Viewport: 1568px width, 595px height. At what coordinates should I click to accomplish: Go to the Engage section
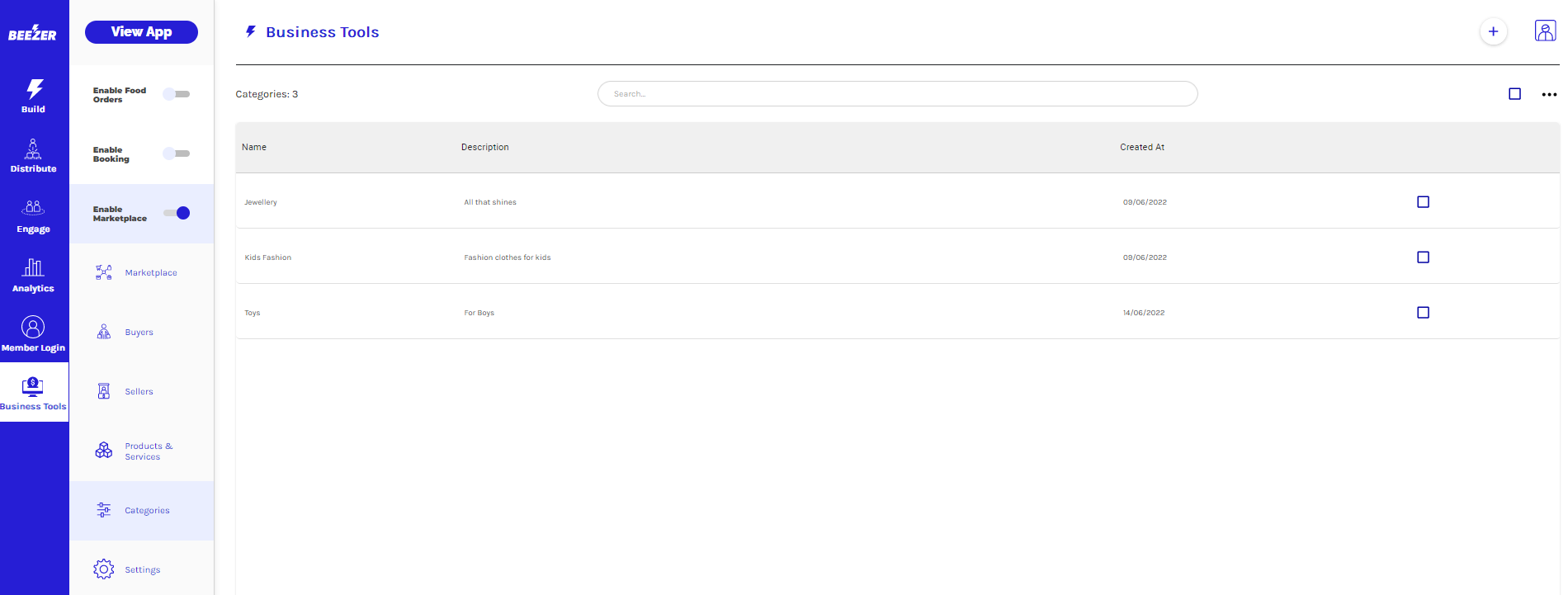33,216
